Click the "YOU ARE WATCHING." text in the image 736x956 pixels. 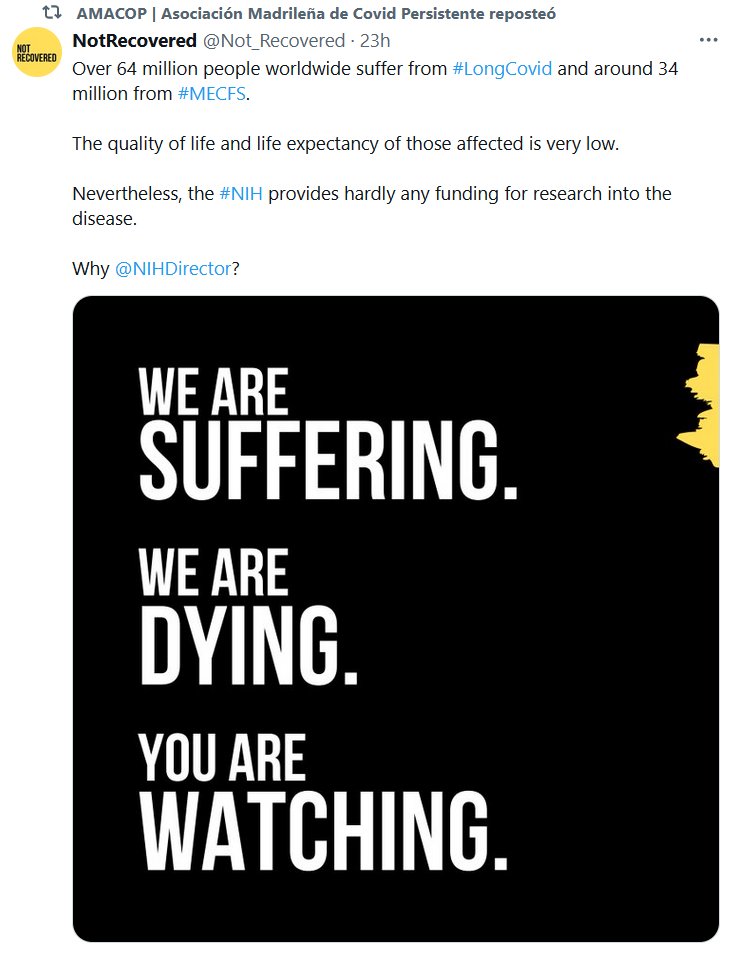coord(322,802)
